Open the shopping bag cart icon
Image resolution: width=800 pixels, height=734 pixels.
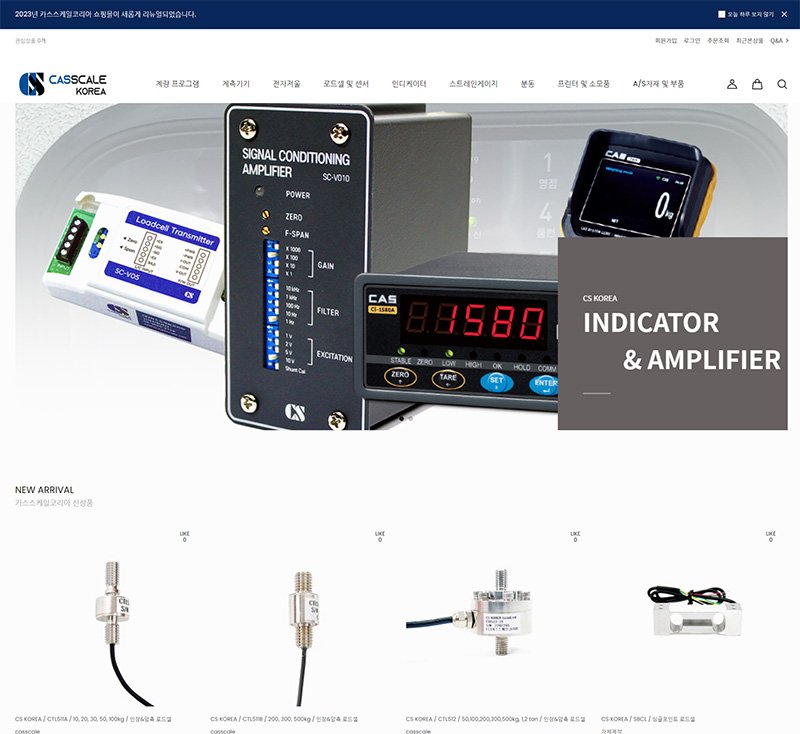pos(757,84)
